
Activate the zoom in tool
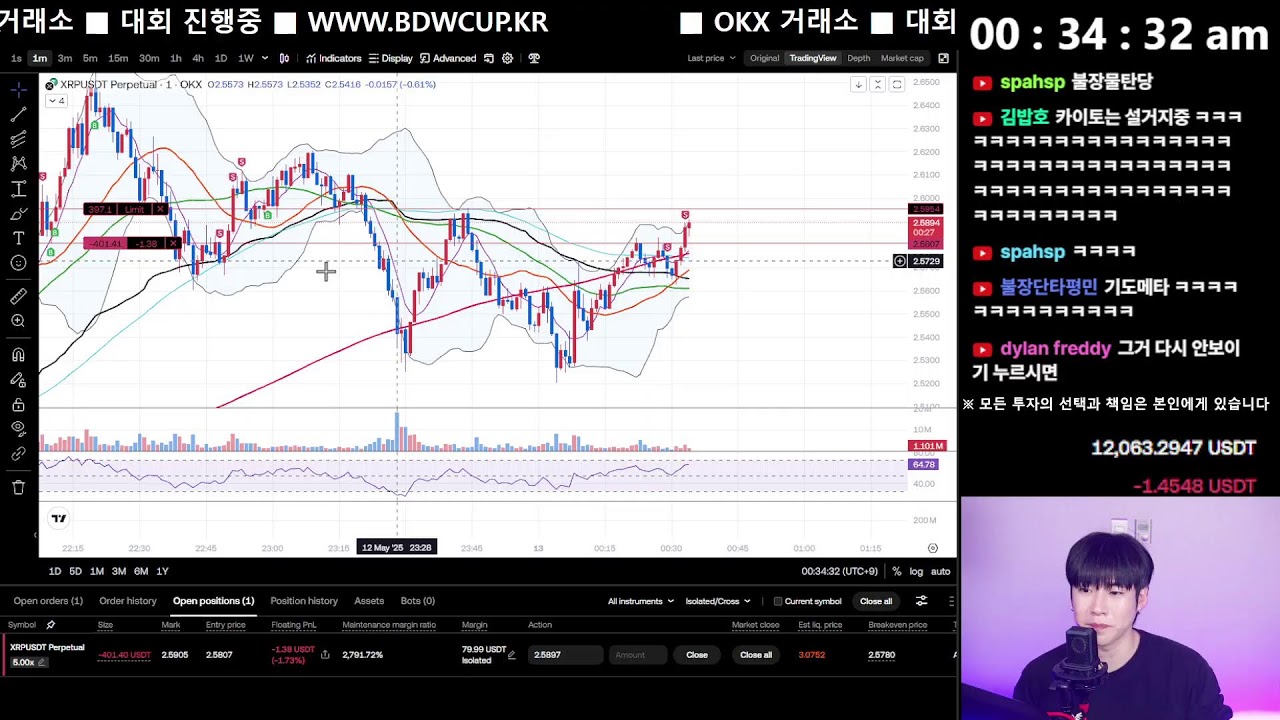click(x=18, y=321)
